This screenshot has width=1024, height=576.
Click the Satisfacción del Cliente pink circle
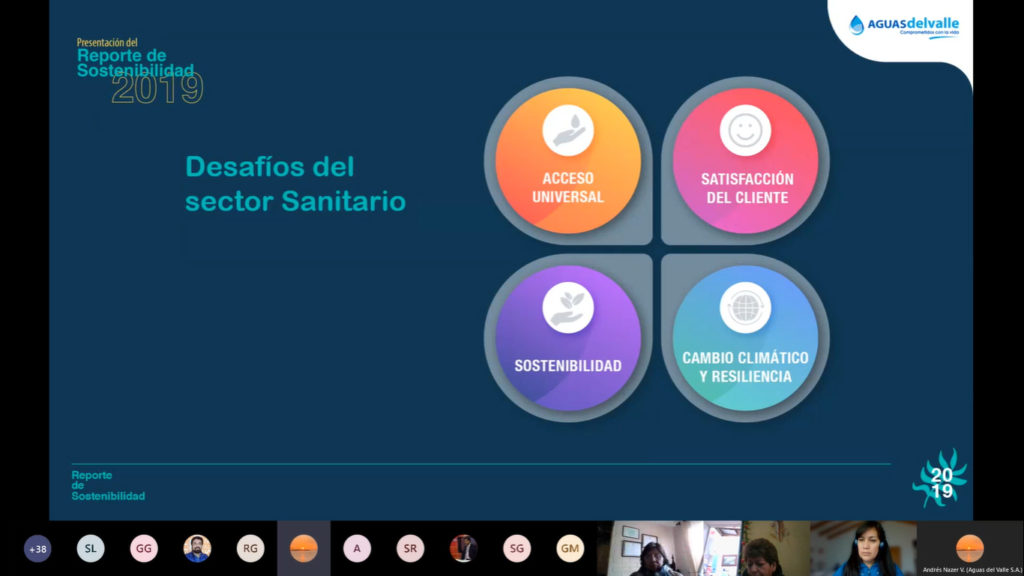(x=745, y=161)
